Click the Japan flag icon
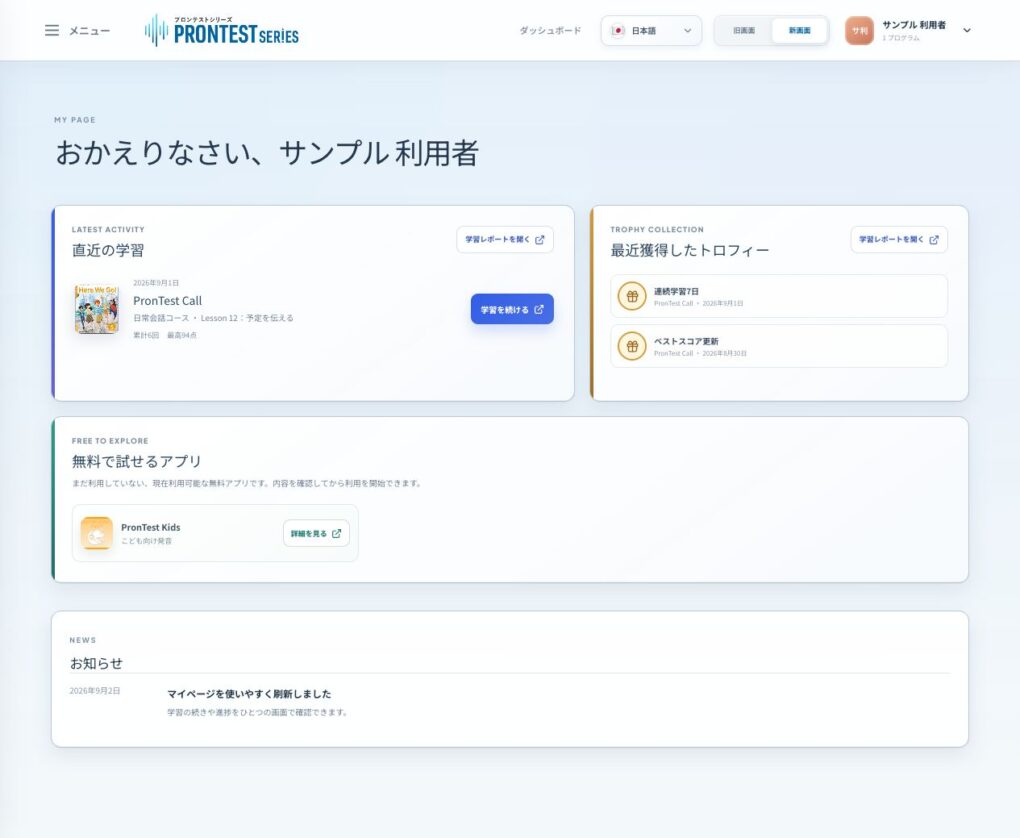 point(618,31)
